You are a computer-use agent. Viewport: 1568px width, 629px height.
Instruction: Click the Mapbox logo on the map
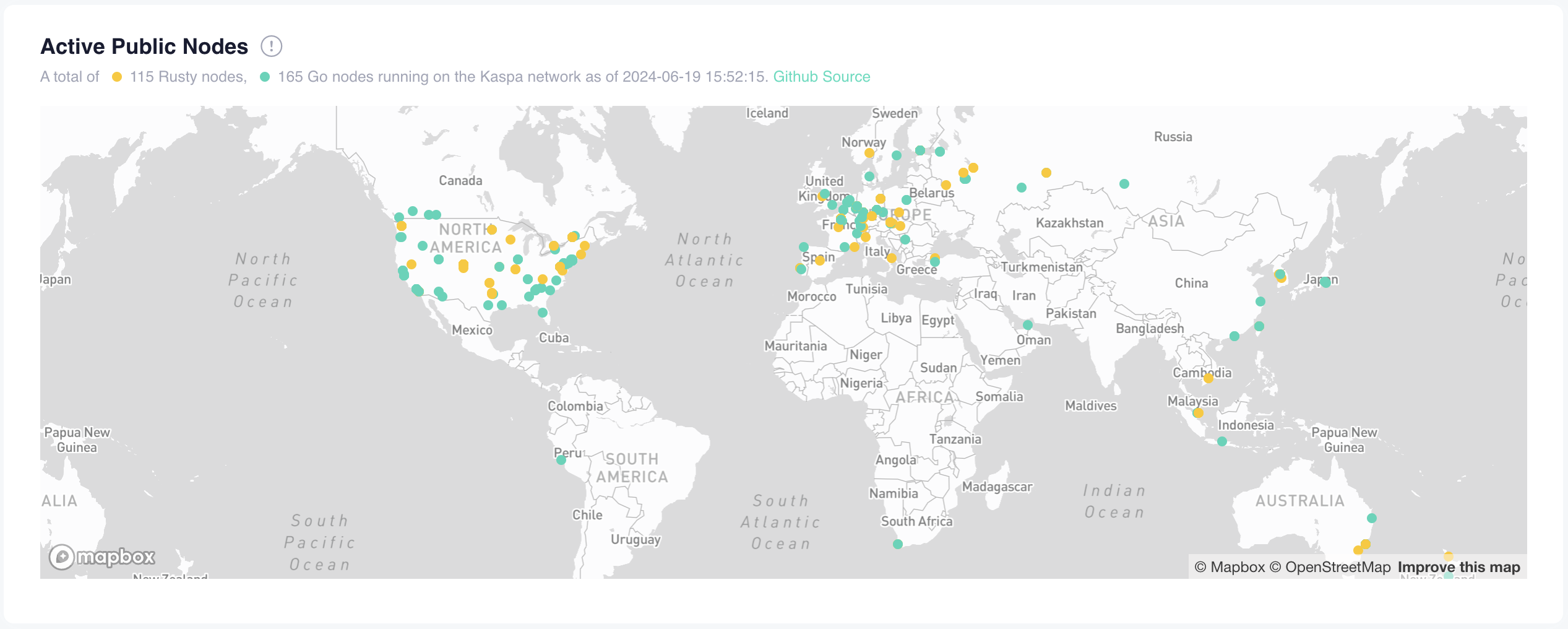[x=103, y=557]
